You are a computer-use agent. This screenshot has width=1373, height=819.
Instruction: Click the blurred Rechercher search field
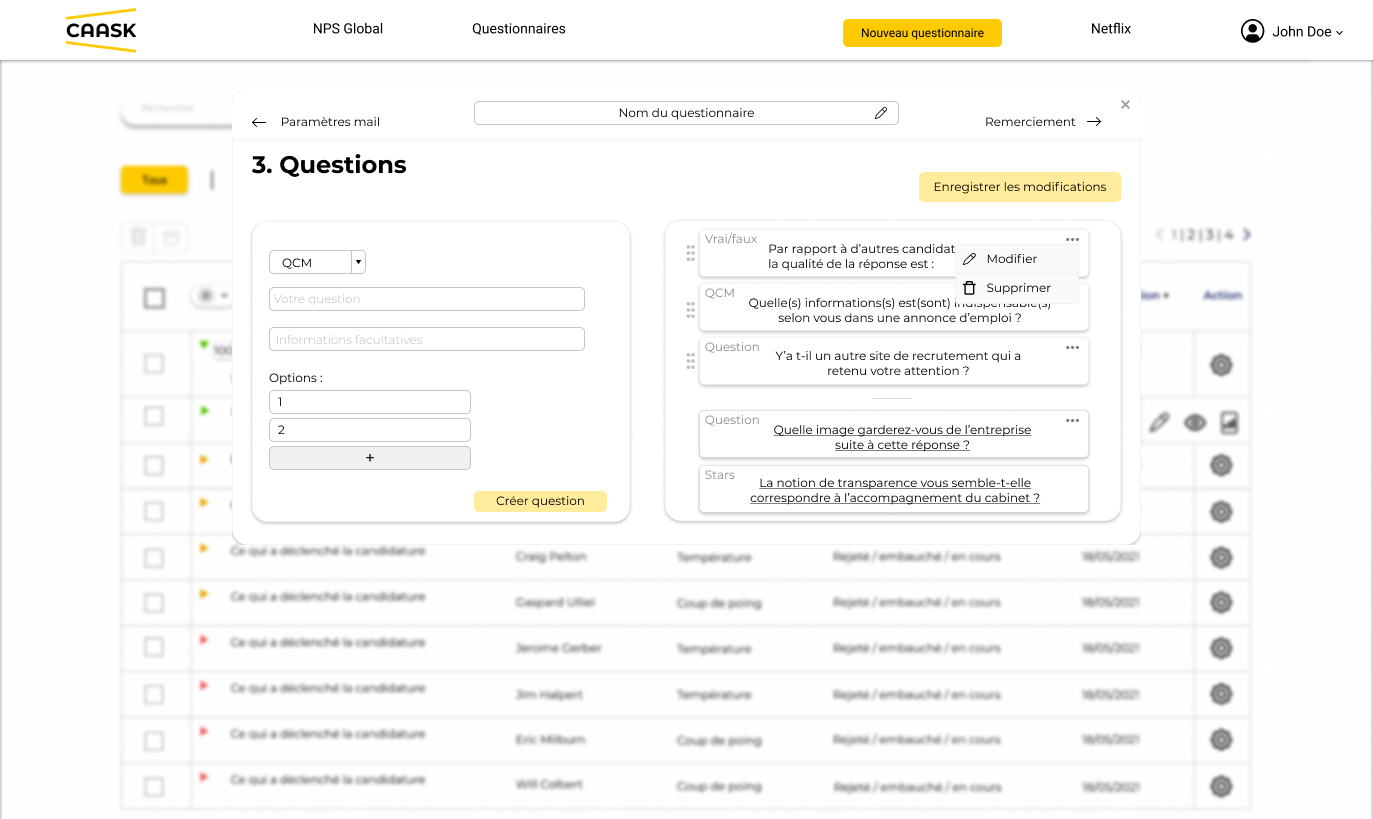click(178, 110)
